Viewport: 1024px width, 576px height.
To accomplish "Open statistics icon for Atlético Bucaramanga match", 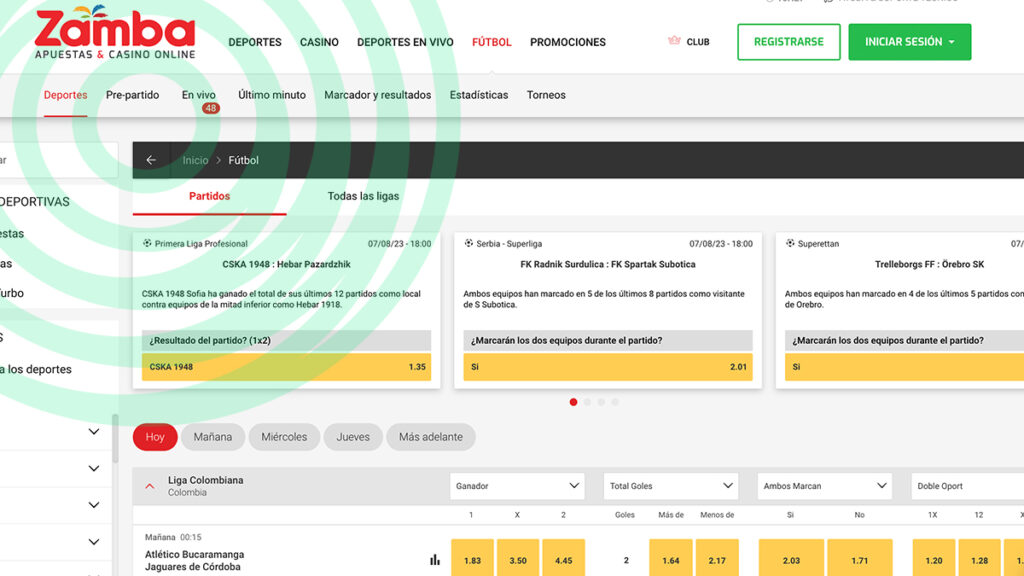I will coord(435,560).
